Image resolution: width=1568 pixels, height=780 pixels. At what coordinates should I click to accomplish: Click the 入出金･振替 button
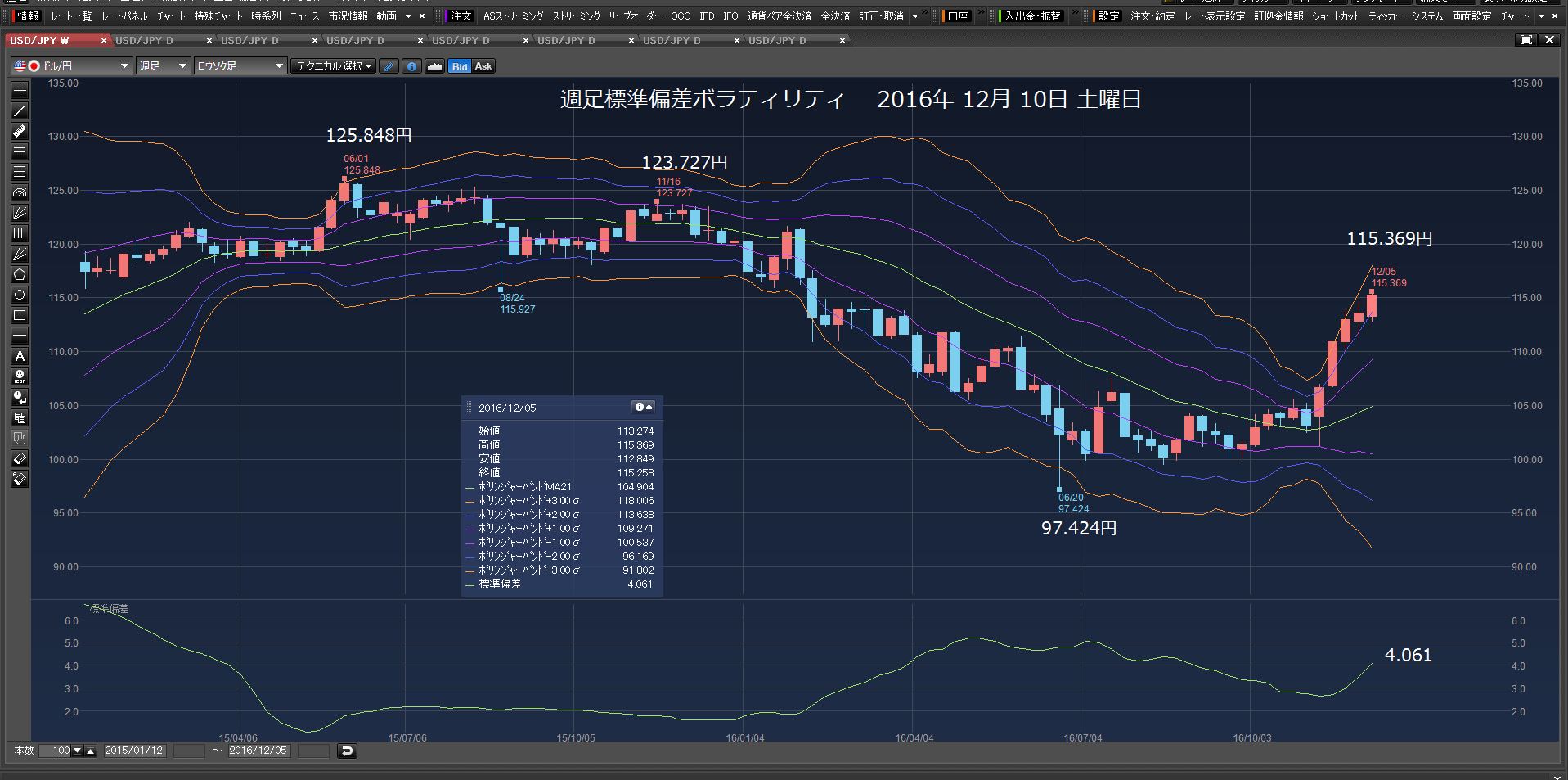(x=1032, y=16)
